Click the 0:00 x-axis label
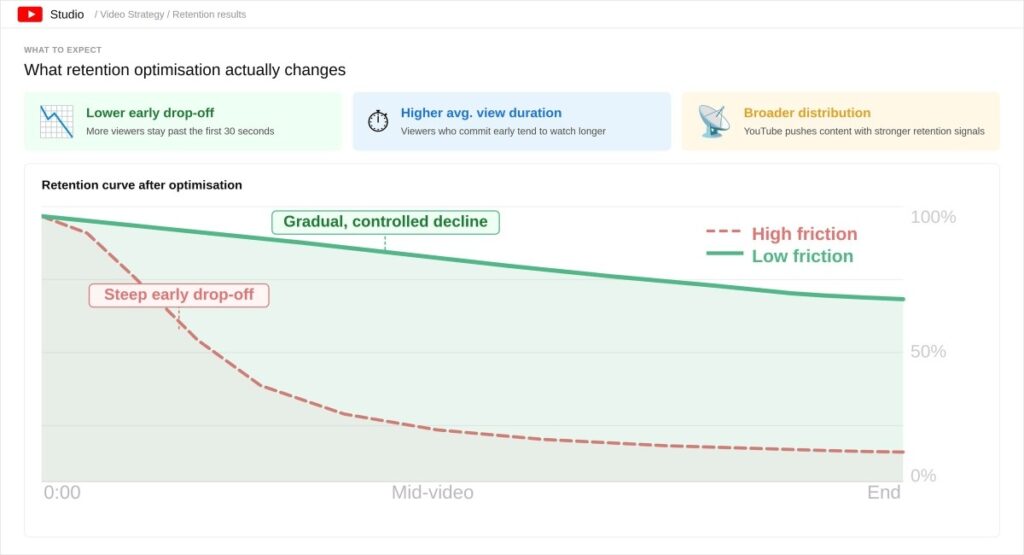The width and height of the screenshot is (1024, 555). point(62,492)
